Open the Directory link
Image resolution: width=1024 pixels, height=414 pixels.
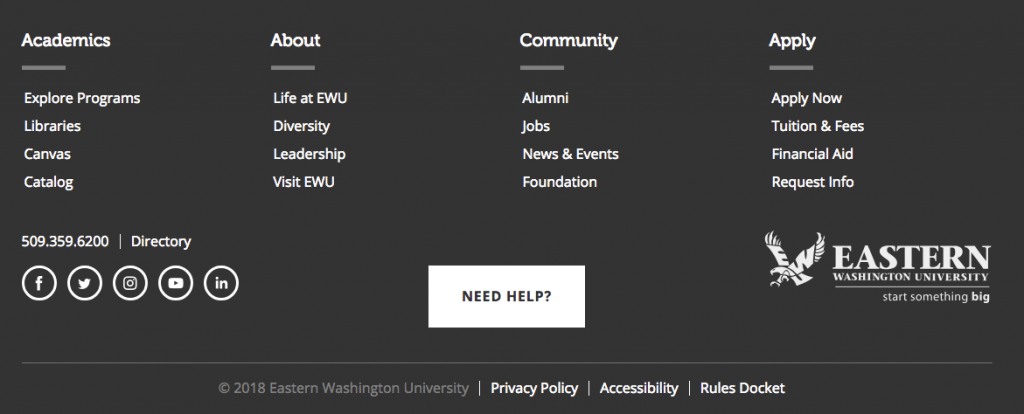[x=161, y=241]
